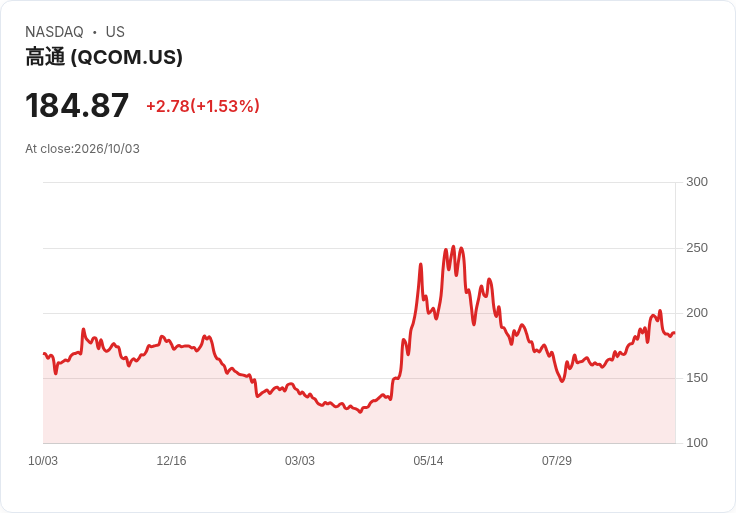The width and height of the screenshot is (736, 513).
Task: Click the 100 price axis label
Action: [697, 443]
